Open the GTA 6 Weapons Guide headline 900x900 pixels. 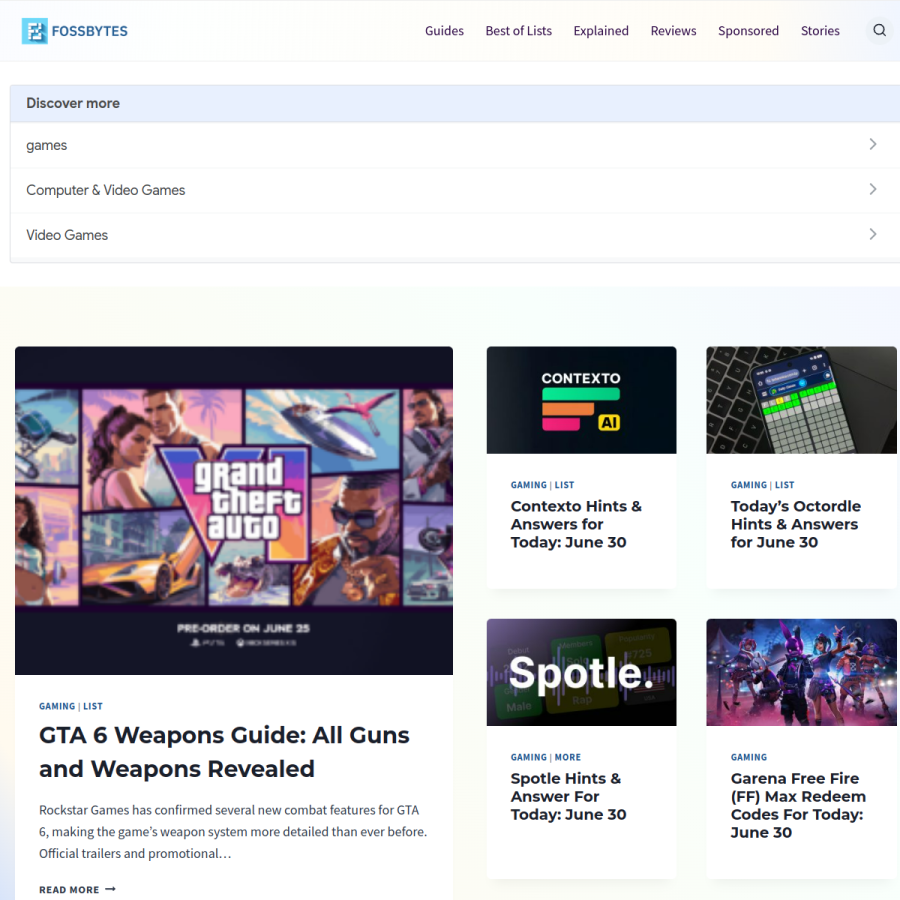(224, 752)
